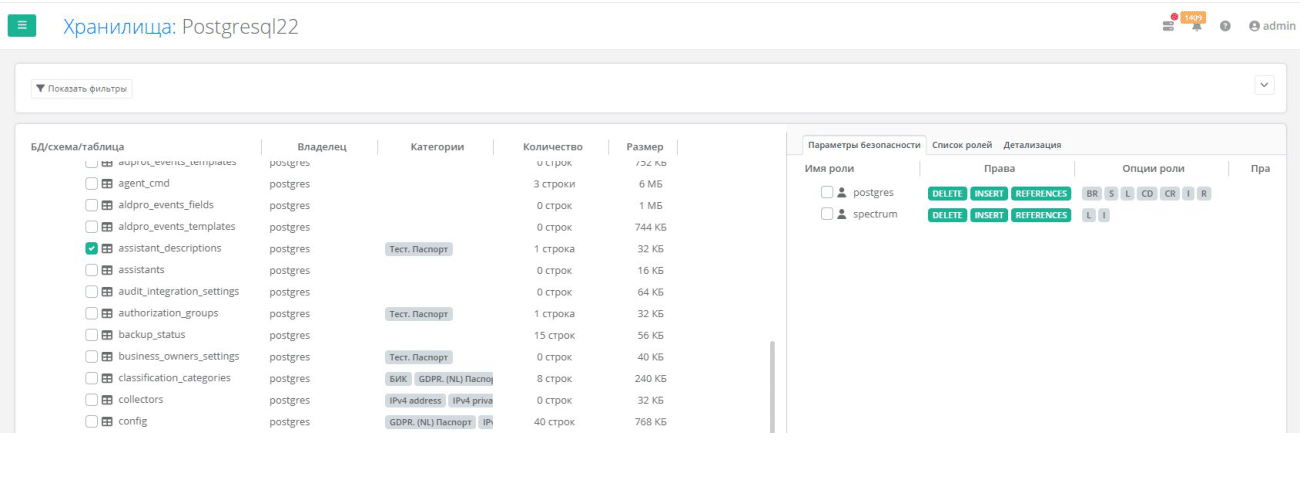Uncheck the assistant_descriptions checkbox
1306x493 pixels.
92,248
